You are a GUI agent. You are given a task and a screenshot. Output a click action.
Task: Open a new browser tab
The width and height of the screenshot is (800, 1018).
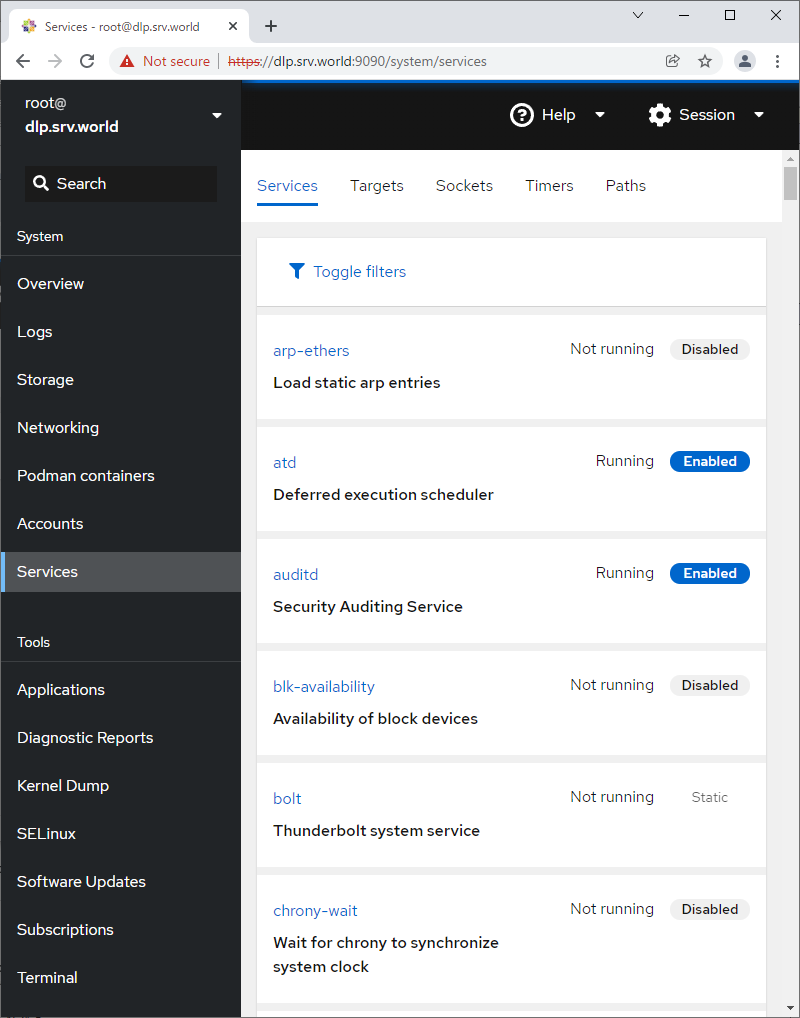(x=271, y=26)
